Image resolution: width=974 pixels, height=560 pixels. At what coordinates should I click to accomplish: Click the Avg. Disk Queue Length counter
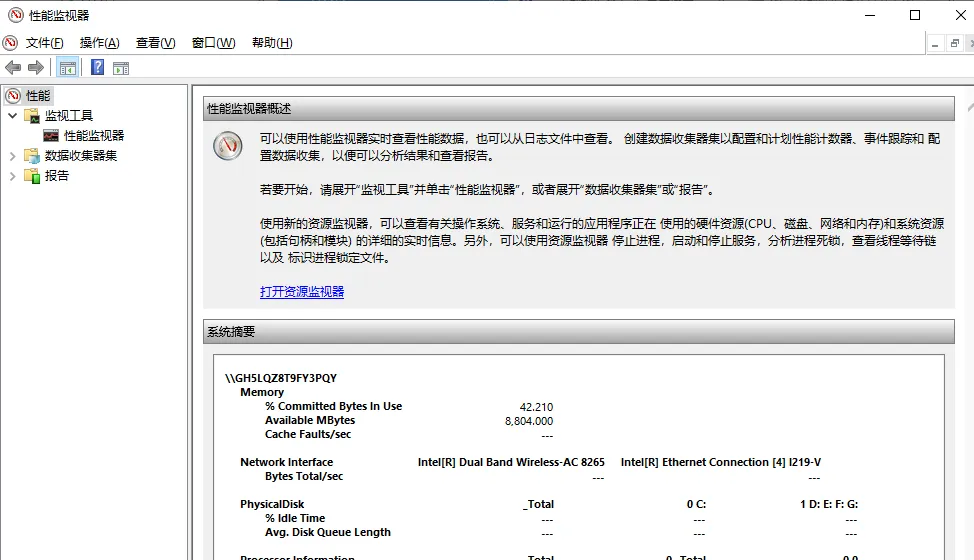(328, 533)
